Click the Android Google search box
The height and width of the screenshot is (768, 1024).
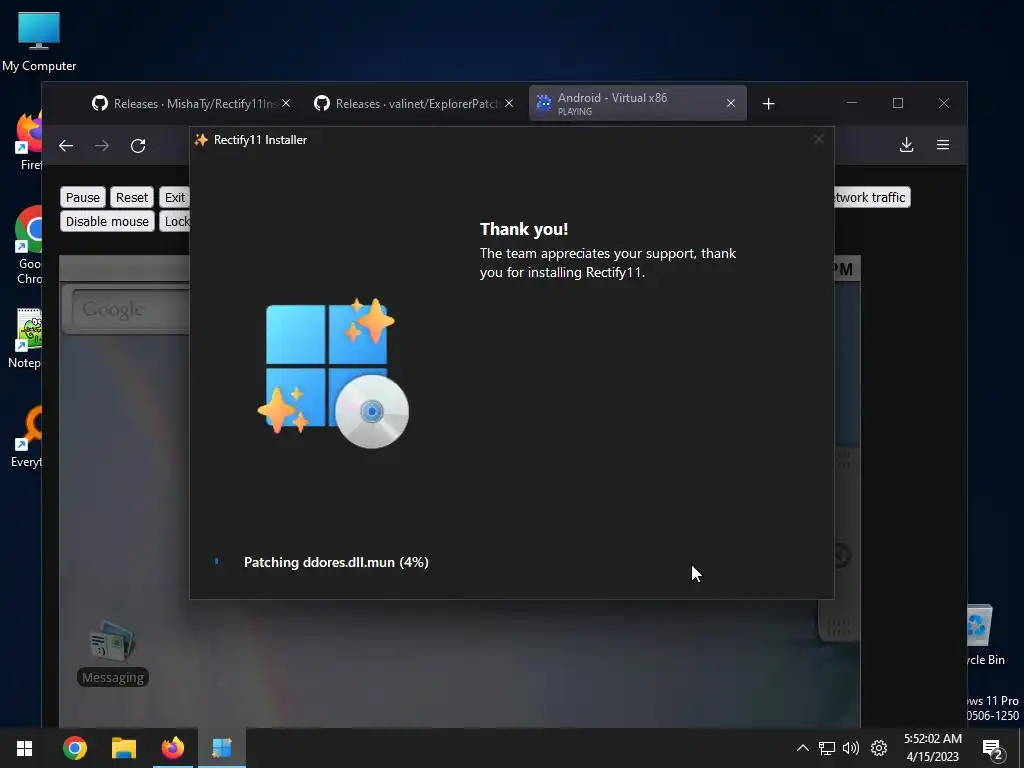[x=125, y=308]
